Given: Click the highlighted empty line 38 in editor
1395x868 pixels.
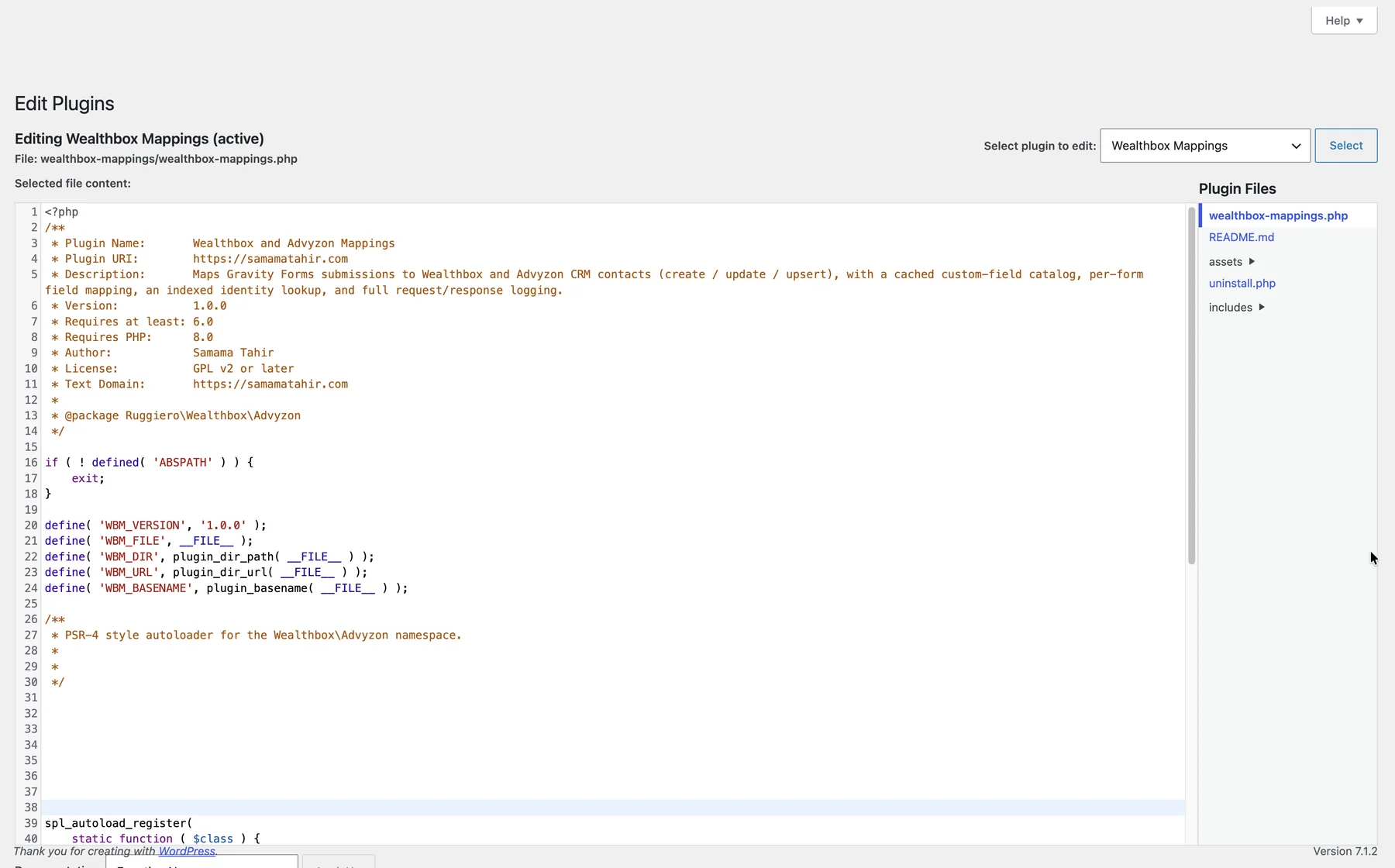Looking at the screenshot, I should pos(613,808).
